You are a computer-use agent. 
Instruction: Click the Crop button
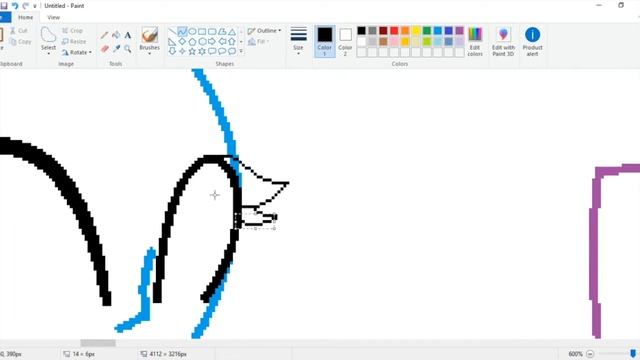pyautogui.click(x=73, y=31)
